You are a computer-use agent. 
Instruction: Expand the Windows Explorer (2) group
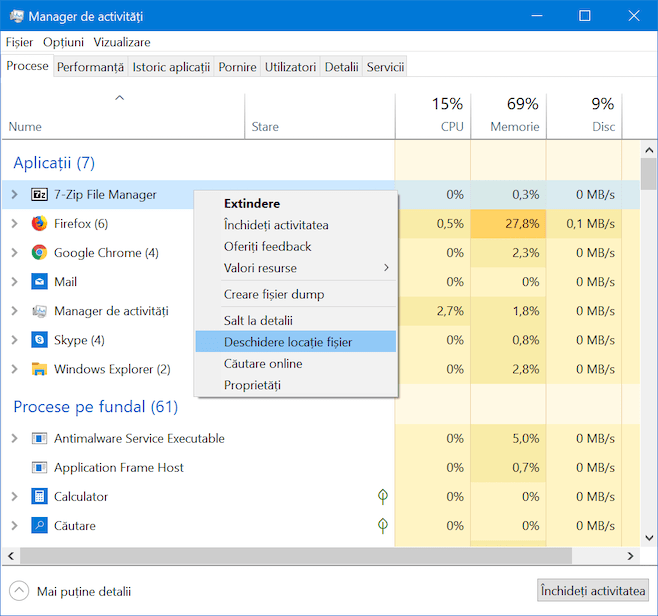click(x=14, y=369)
